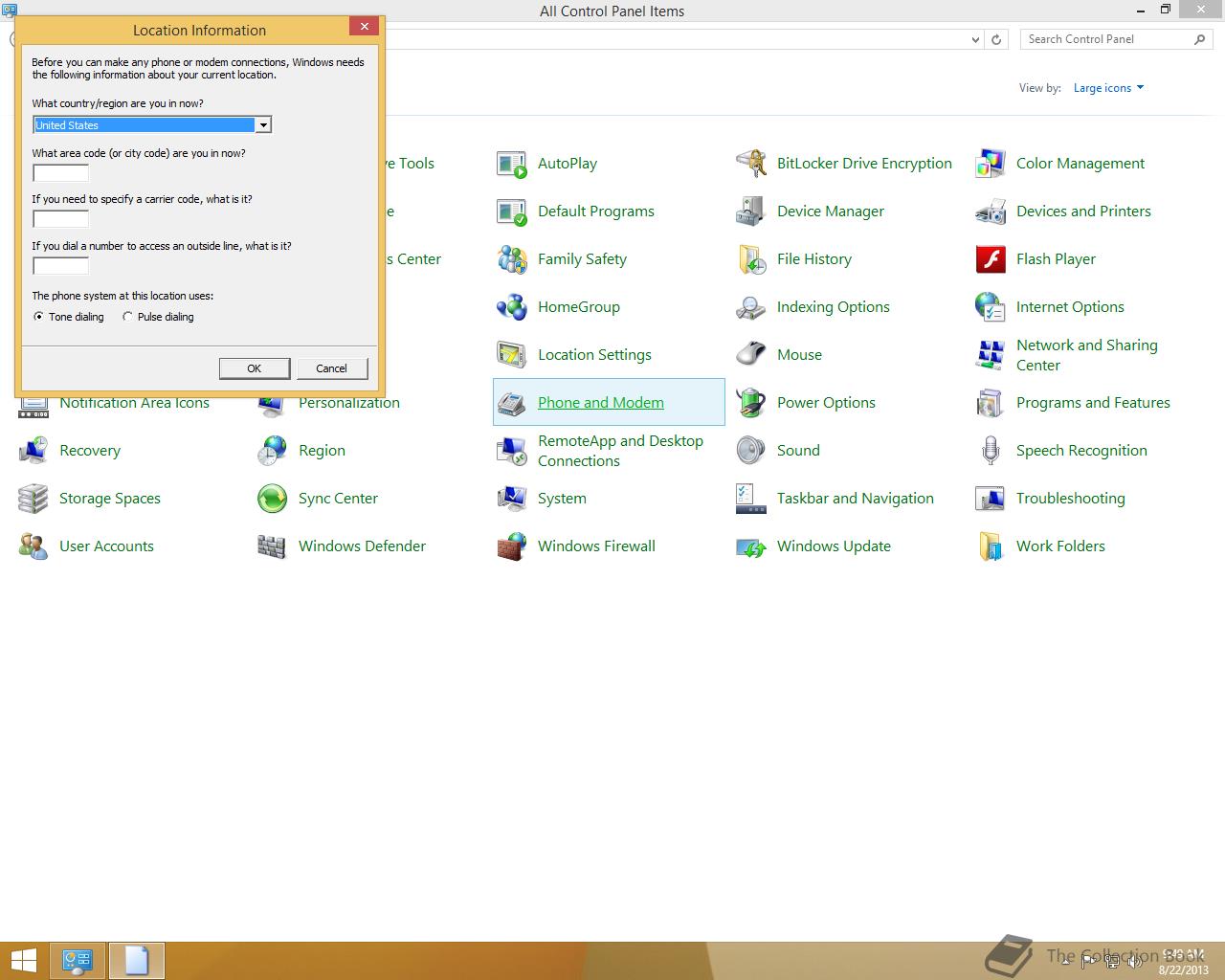Click OK in the Location Information dialog
Viewport: 1225px width, 980px height.
[255, 368]
